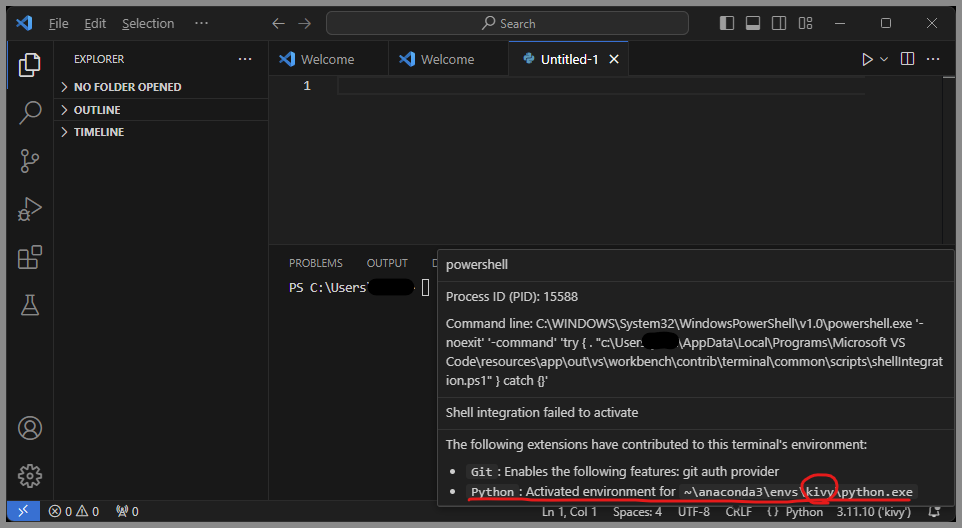Expand the OUTLINE section
962x528 pixels.
161,110
